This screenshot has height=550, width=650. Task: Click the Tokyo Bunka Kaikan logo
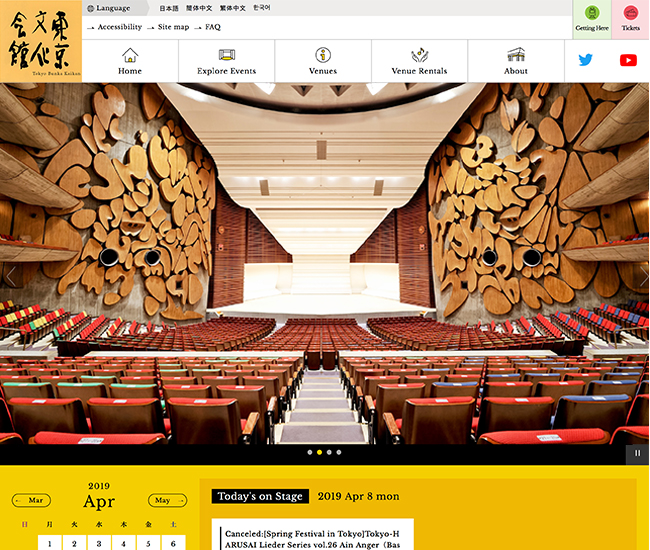pos(41,41)
